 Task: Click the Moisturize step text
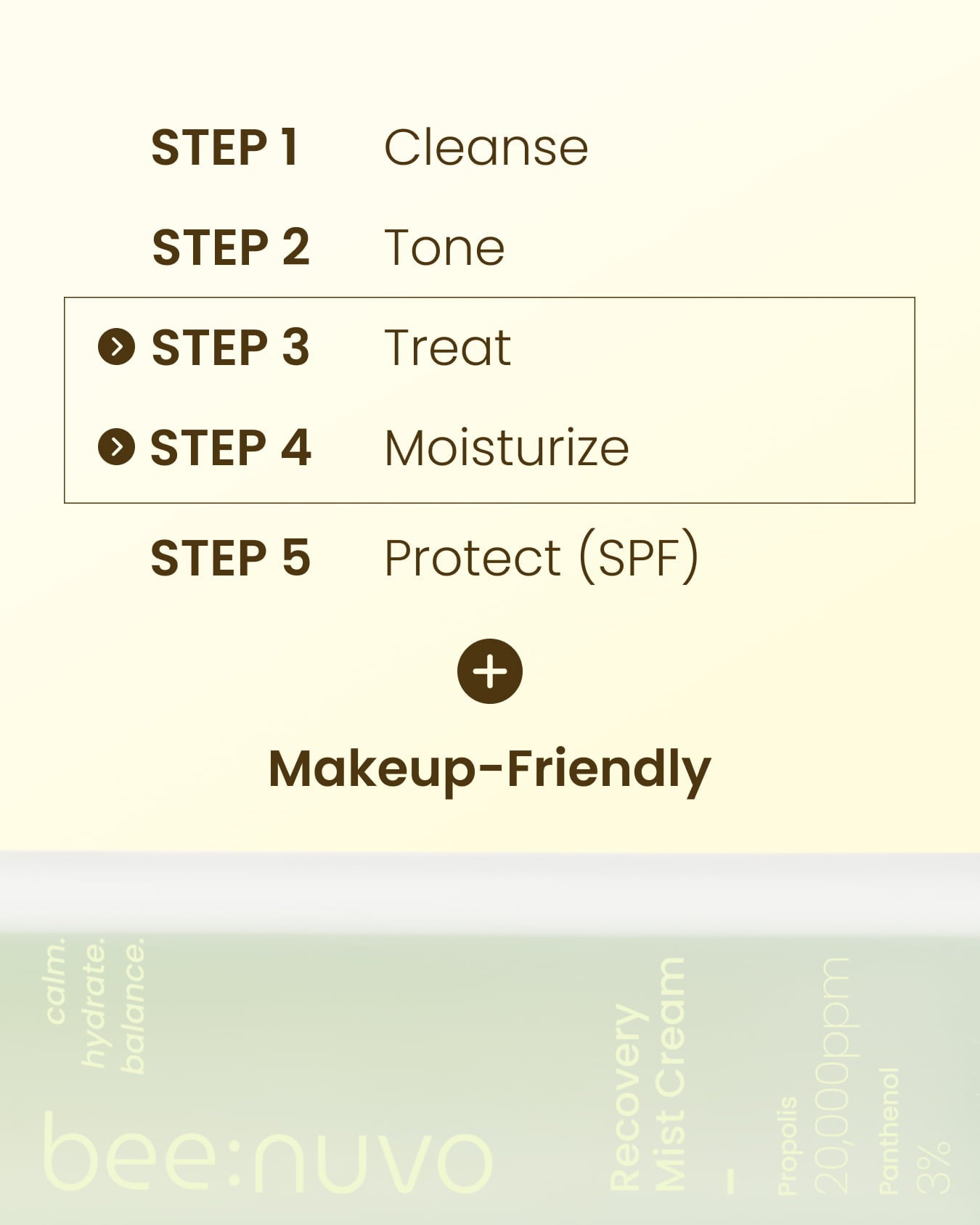507,447
